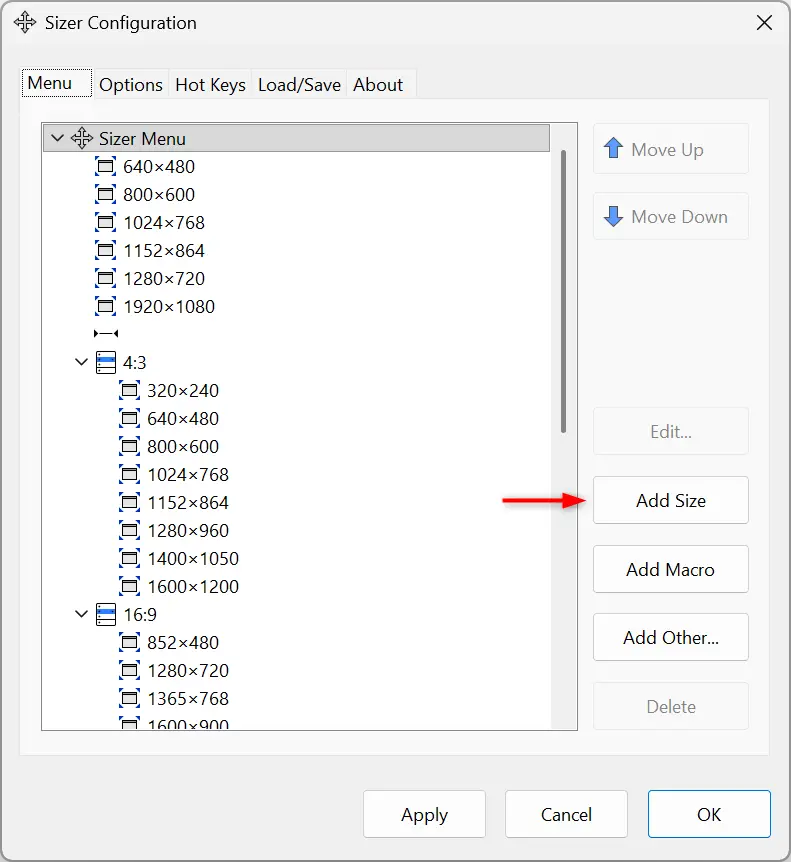
Task: Select the 1920×1080 entry
Action: [169, 307]
